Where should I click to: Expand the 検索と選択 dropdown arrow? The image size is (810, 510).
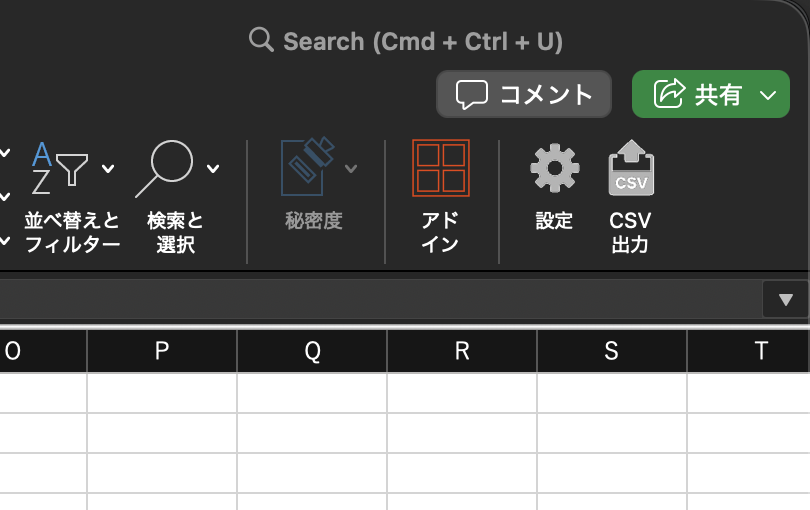pos(213,168)
